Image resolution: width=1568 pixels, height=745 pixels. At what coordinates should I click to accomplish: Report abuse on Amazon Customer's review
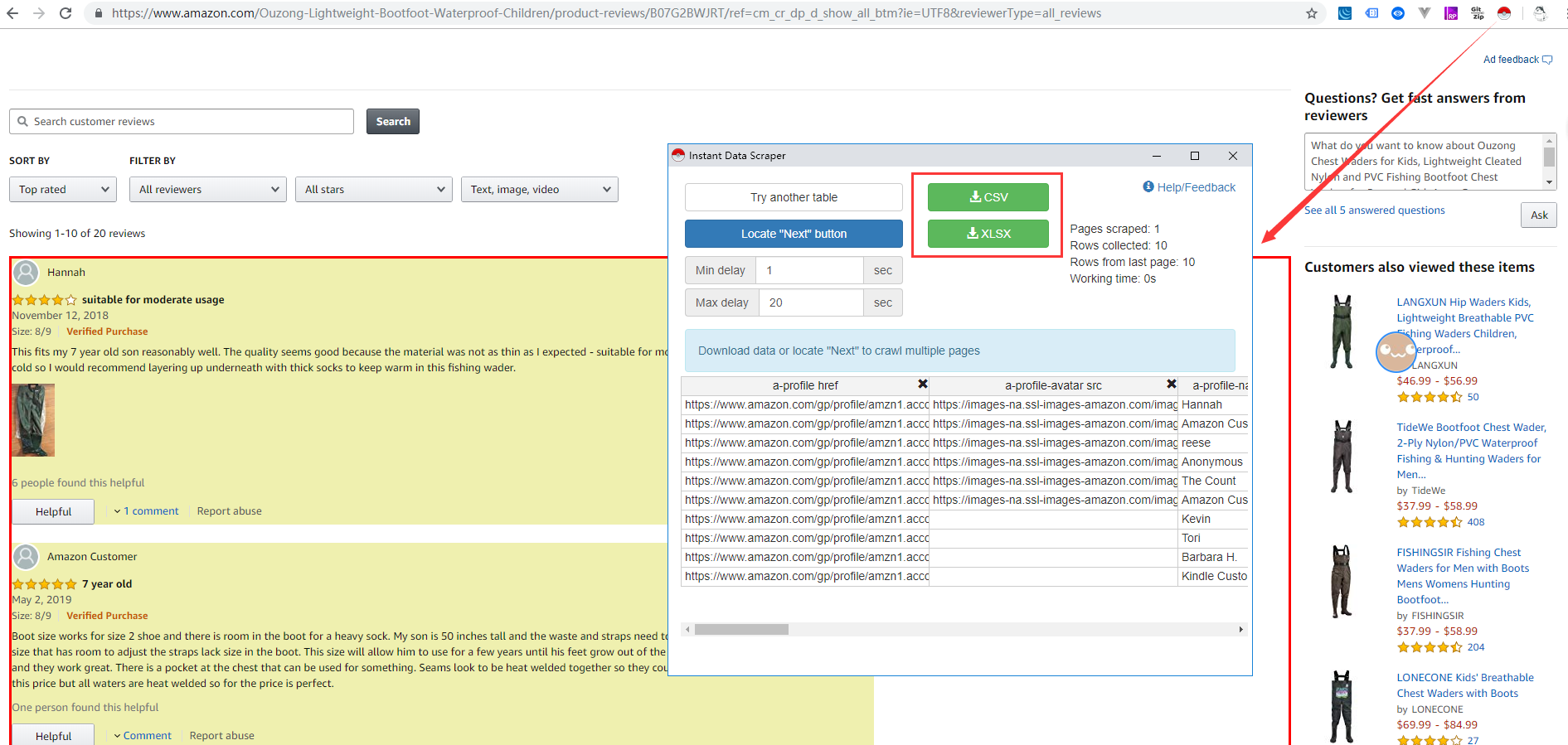click(x=222, y=736)
